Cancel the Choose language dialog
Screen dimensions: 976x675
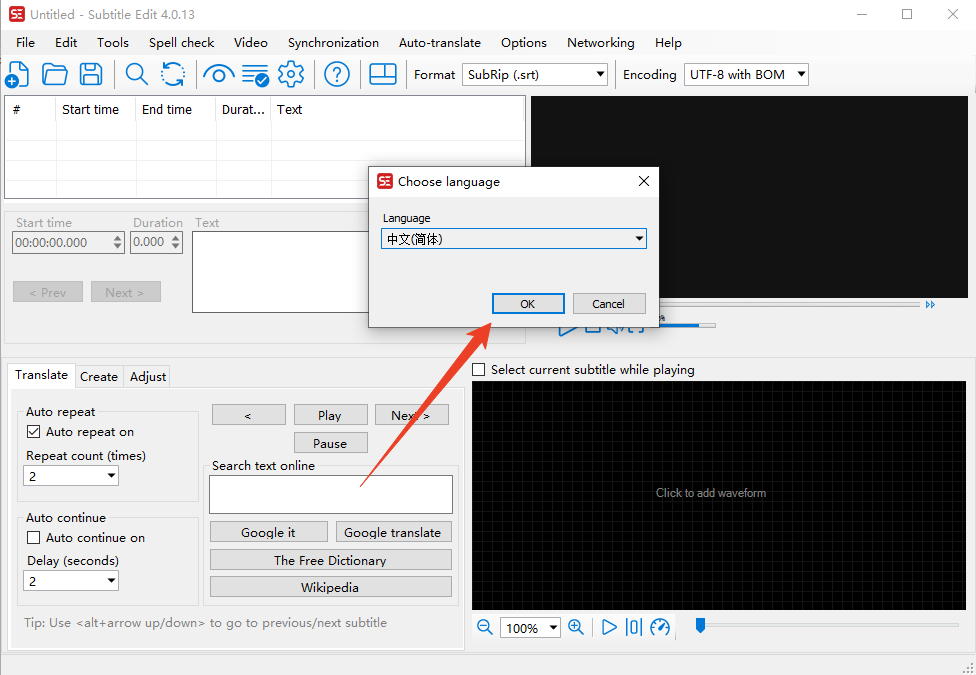pos(609,304)
